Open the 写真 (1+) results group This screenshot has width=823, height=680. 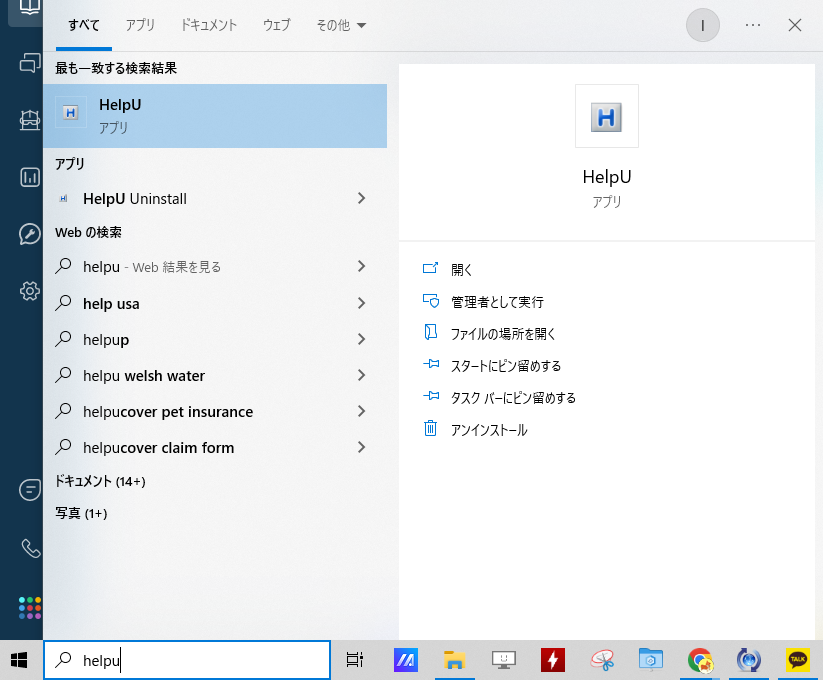point(81,513)
